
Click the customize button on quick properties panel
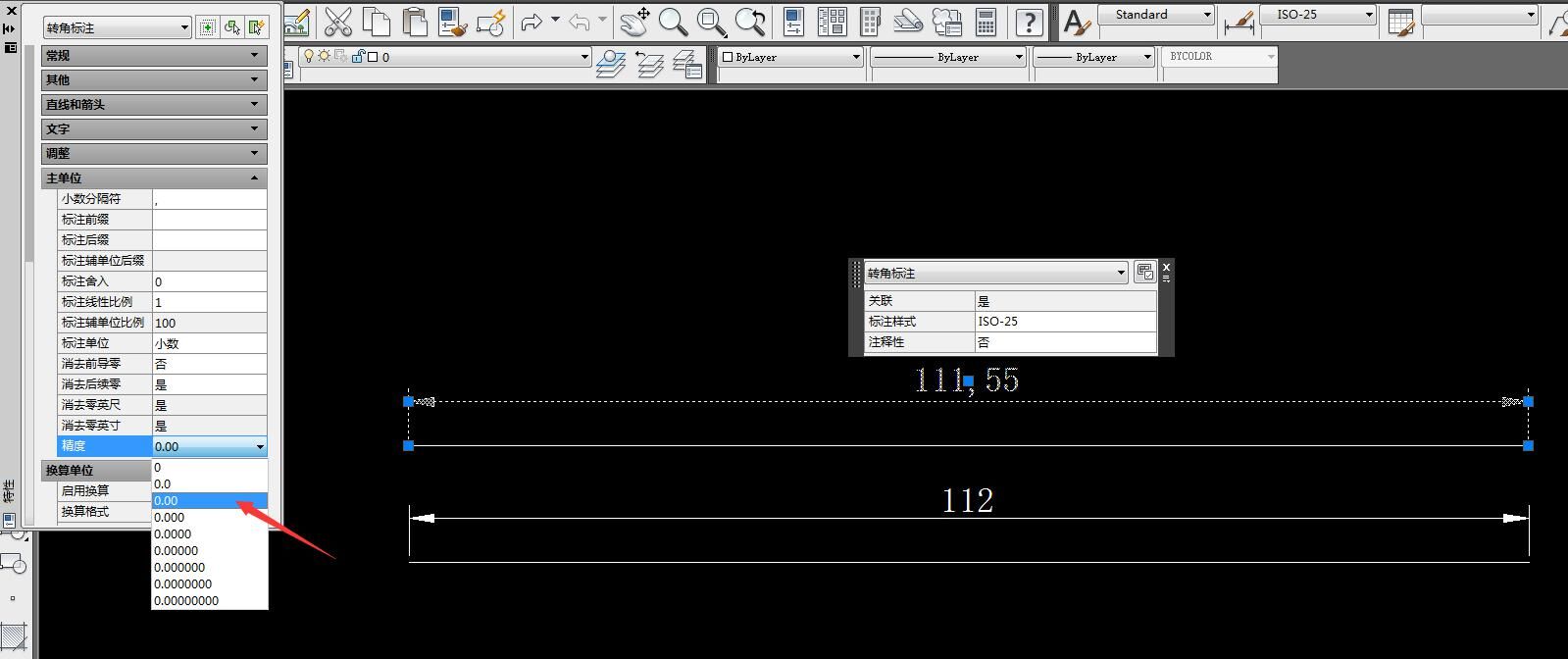(1144, 273)
